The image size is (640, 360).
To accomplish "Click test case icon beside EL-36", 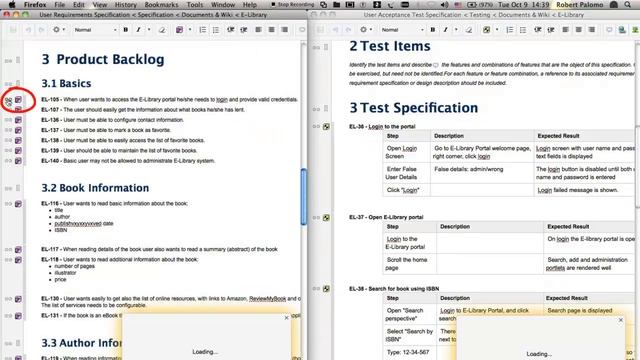I will (x=326, y=127).
